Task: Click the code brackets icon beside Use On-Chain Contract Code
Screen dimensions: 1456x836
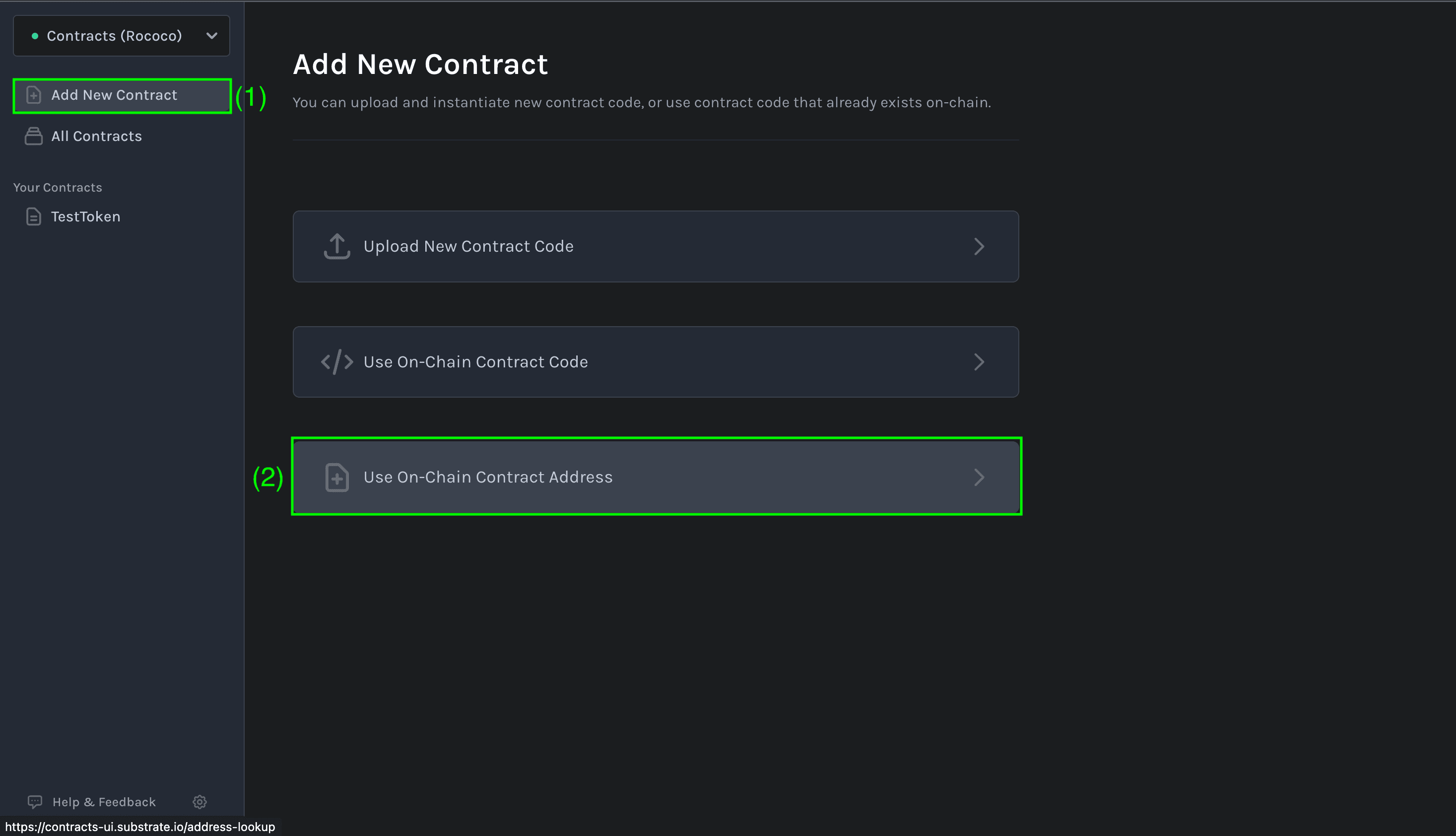Action: pyautogui.click(x=337, y=362)
